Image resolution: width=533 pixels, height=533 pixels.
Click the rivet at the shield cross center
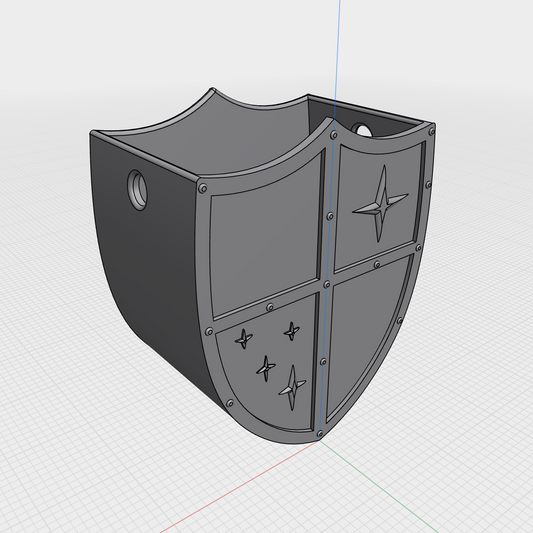(327, 284)
